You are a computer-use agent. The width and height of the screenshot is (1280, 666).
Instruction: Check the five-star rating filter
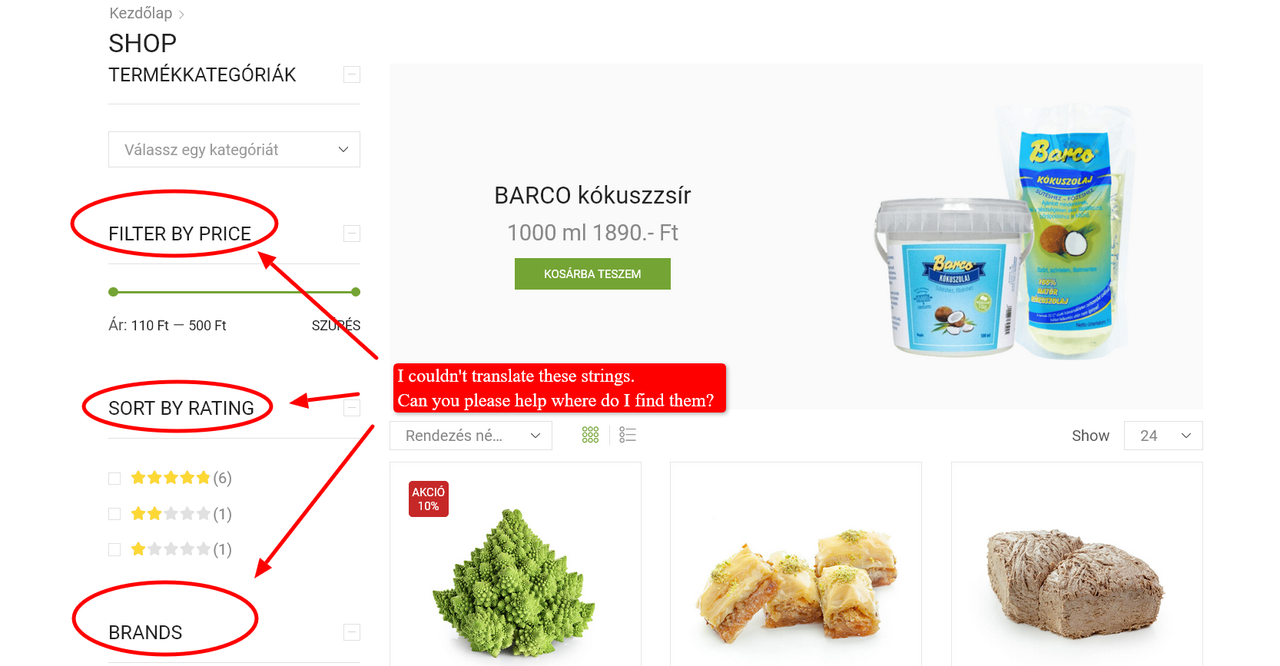pos(114,478)
